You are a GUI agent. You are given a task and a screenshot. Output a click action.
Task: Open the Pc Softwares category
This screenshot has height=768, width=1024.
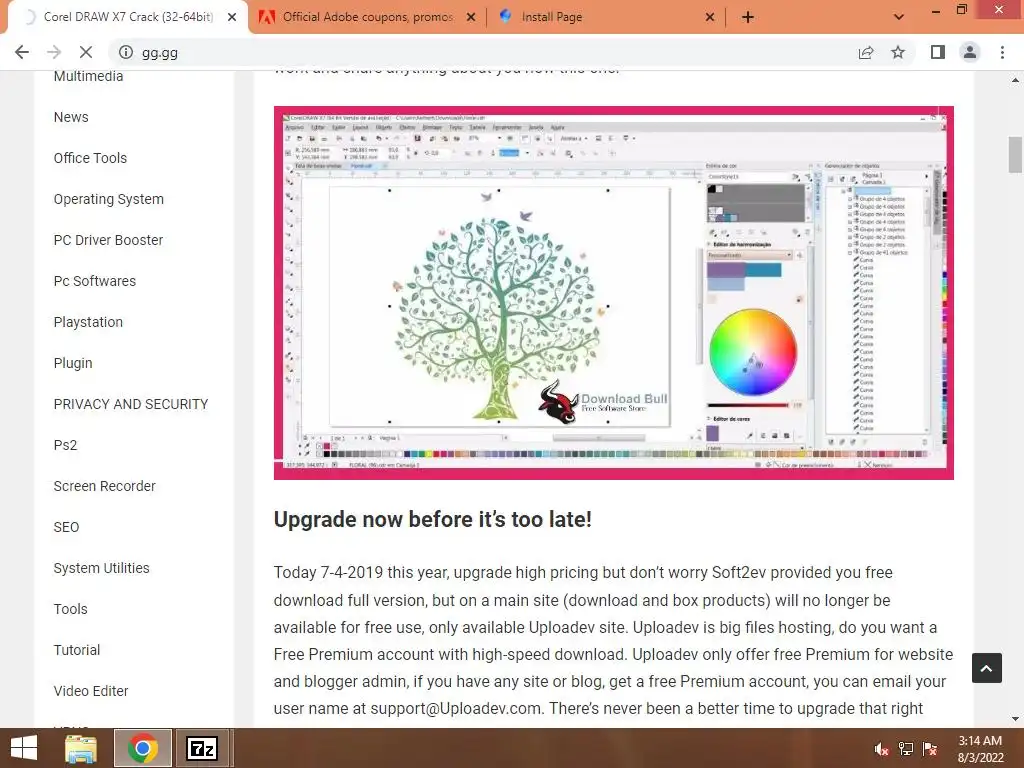point(95,281)
